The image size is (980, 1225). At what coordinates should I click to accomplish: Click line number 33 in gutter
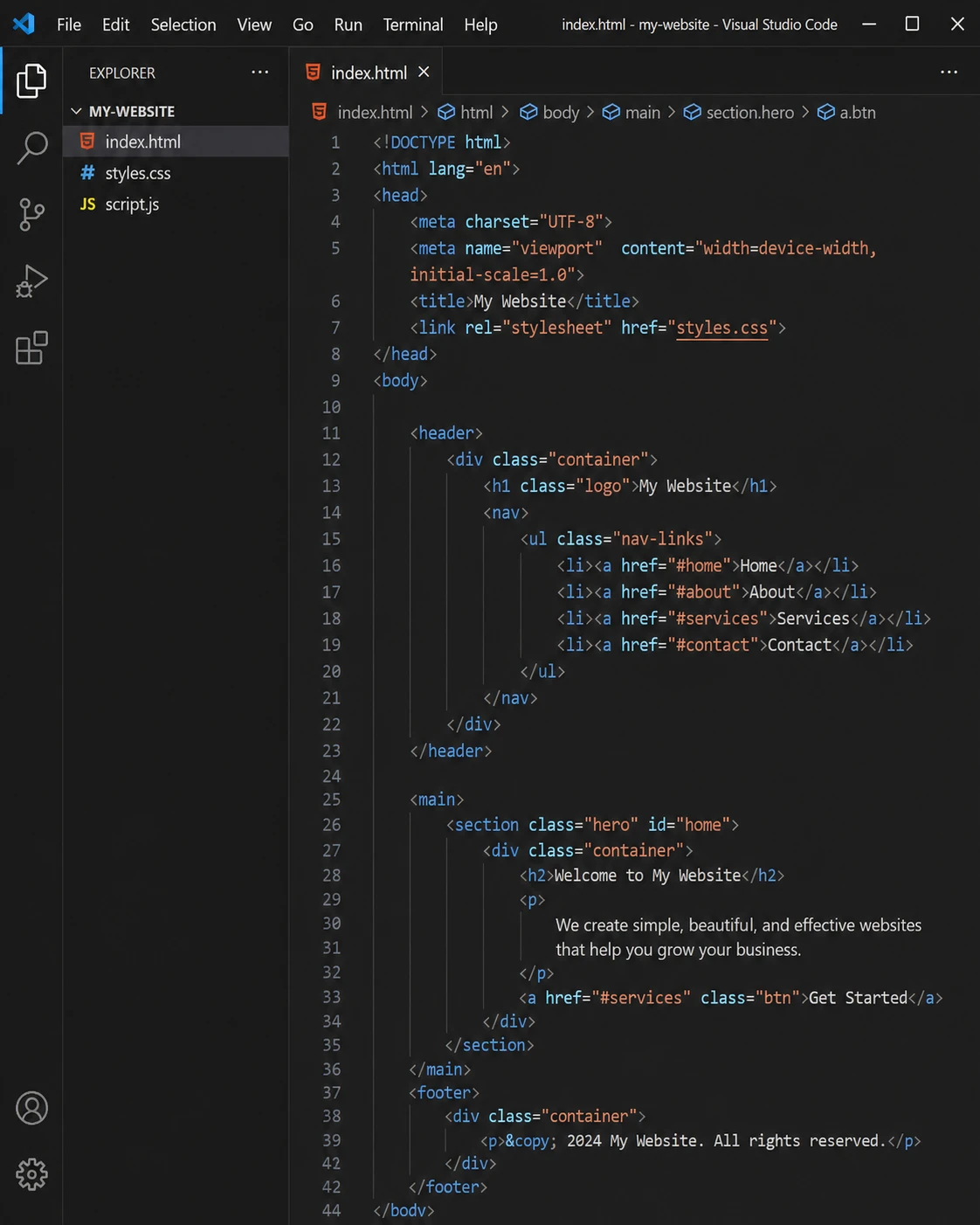tap(331, 997)
